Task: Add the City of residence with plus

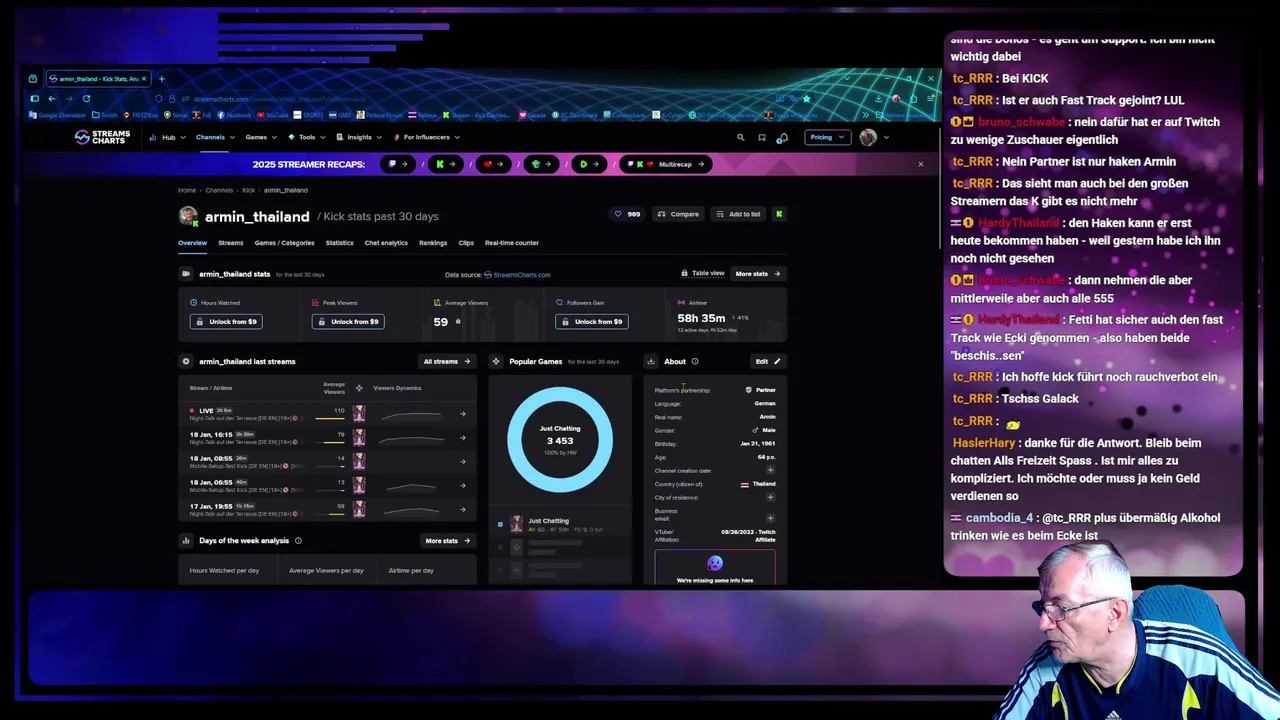Action: 770,497
